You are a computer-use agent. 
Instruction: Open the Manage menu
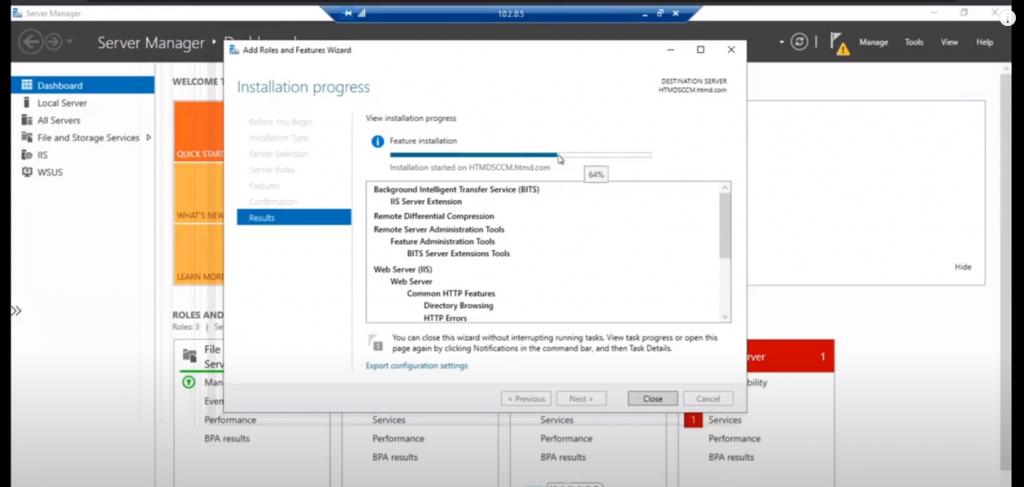click(x=873, y=42)
